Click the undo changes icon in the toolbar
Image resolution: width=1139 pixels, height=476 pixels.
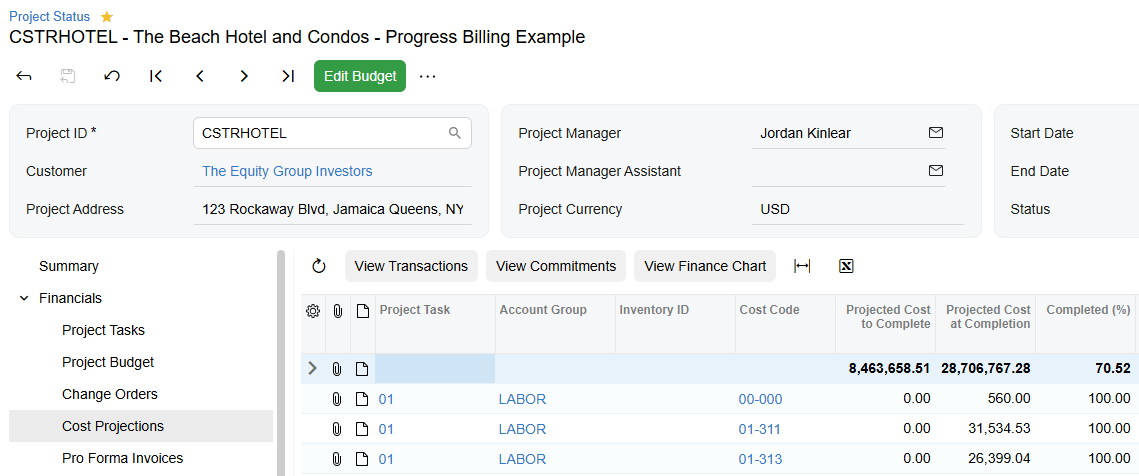[x=112, y=76]
